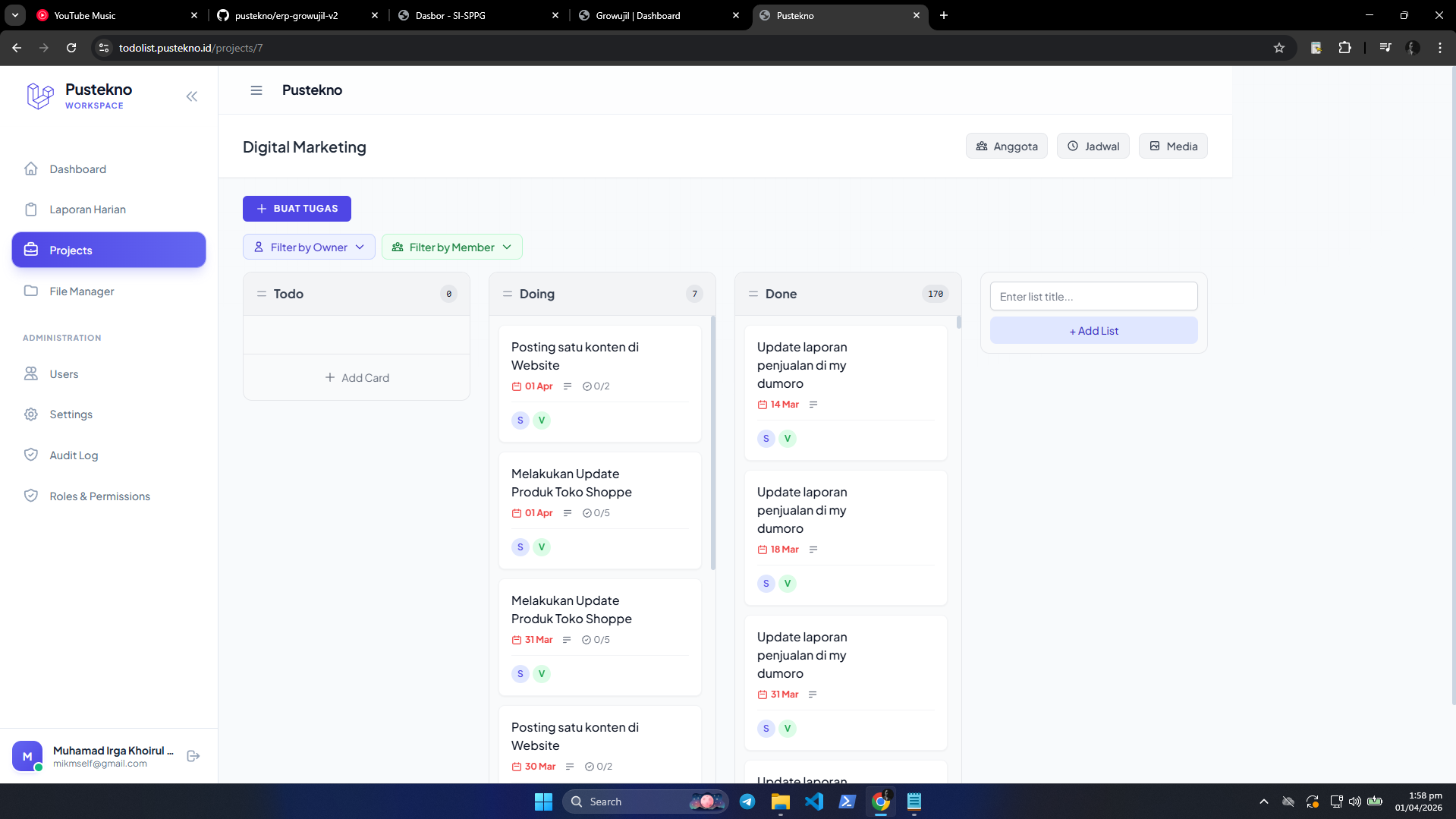Click green V avatar on first Doing card
Viewport: 1456px width, 819px height.
[542, 421]
